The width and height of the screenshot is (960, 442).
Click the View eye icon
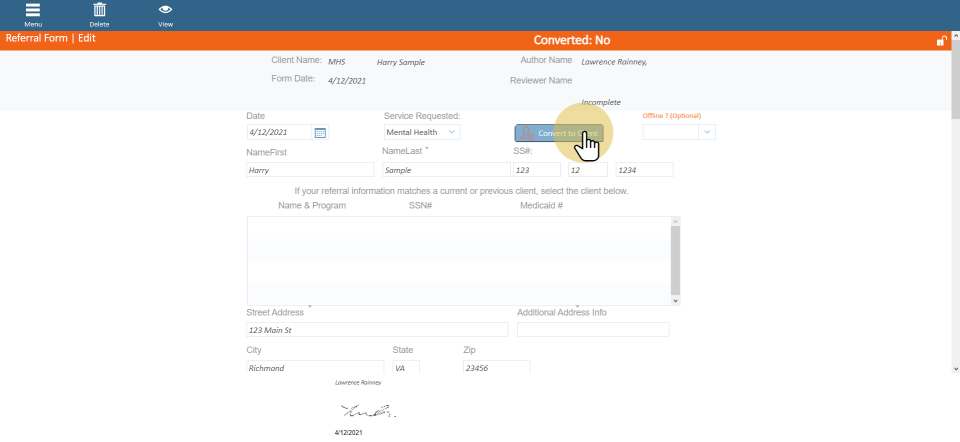[165, 11]
